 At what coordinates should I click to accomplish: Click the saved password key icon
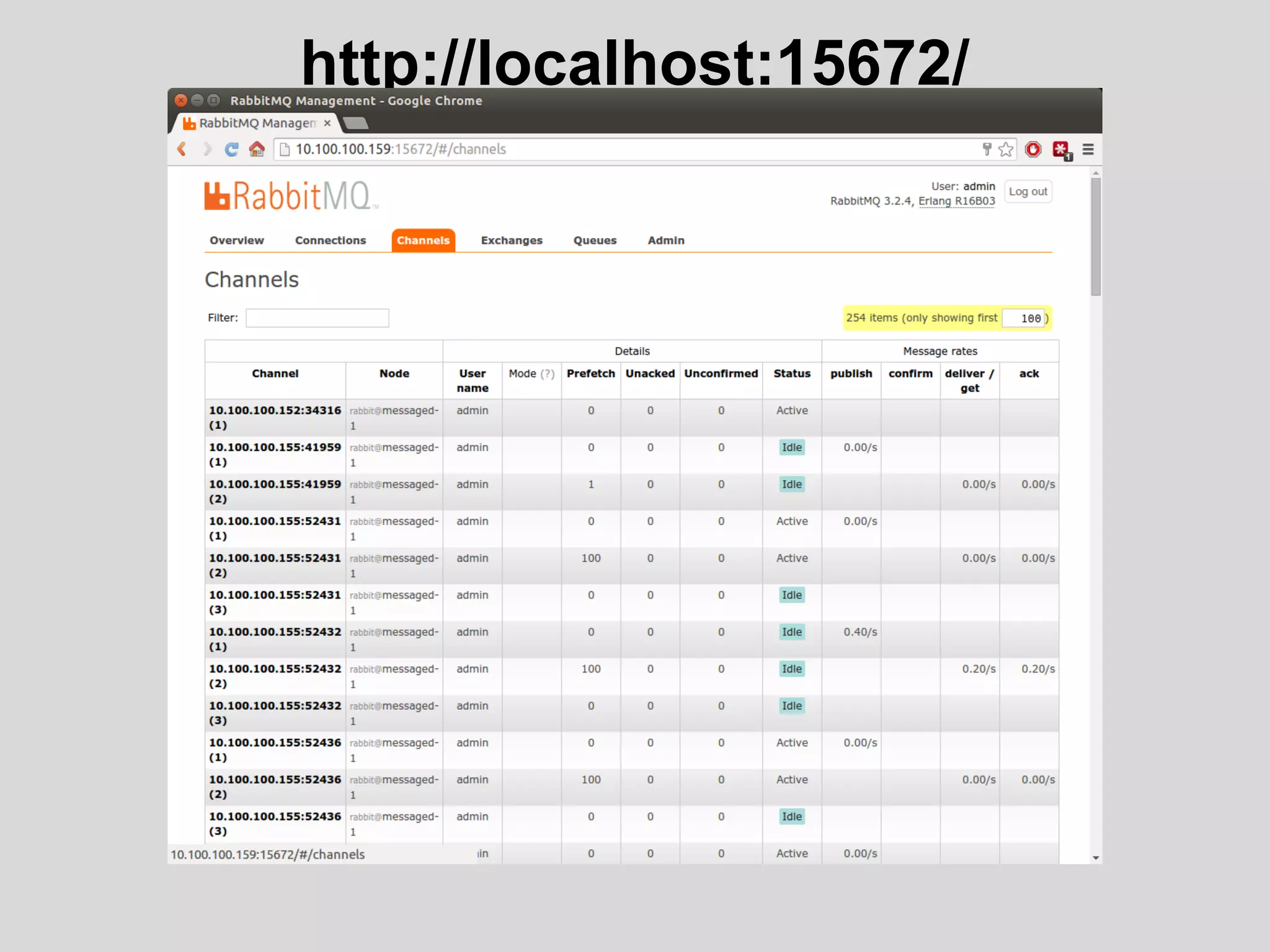(987, 149)
